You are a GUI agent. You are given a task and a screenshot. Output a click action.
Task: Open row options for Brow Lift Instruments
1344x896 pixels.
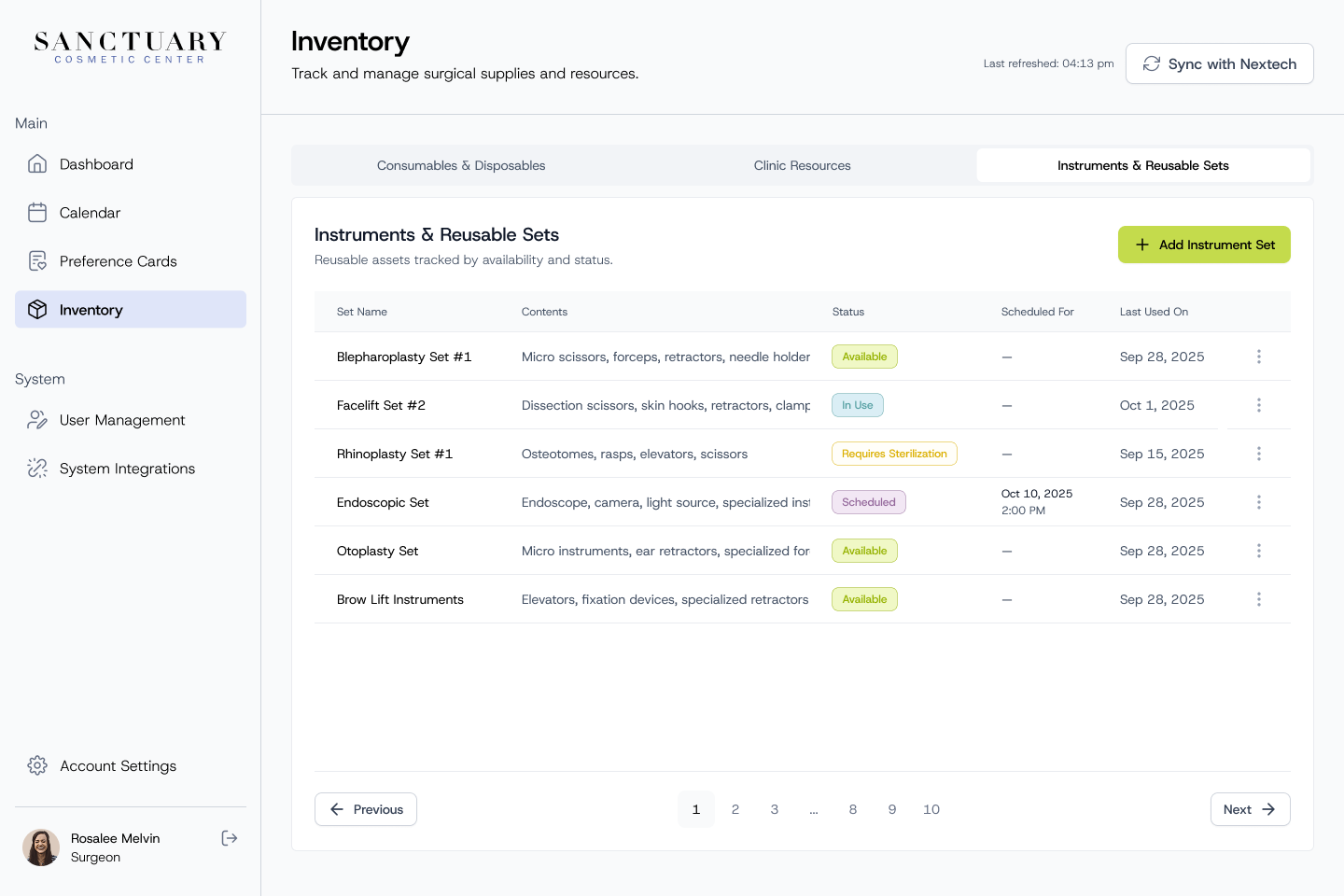click(x=1259, y=599)
